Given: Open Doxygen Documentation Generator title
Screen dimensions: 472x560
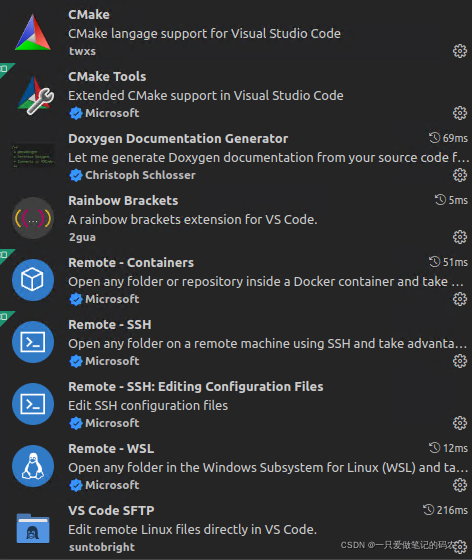Looking at the screenshot, I should pyautogui.click(x=178, y=139).
